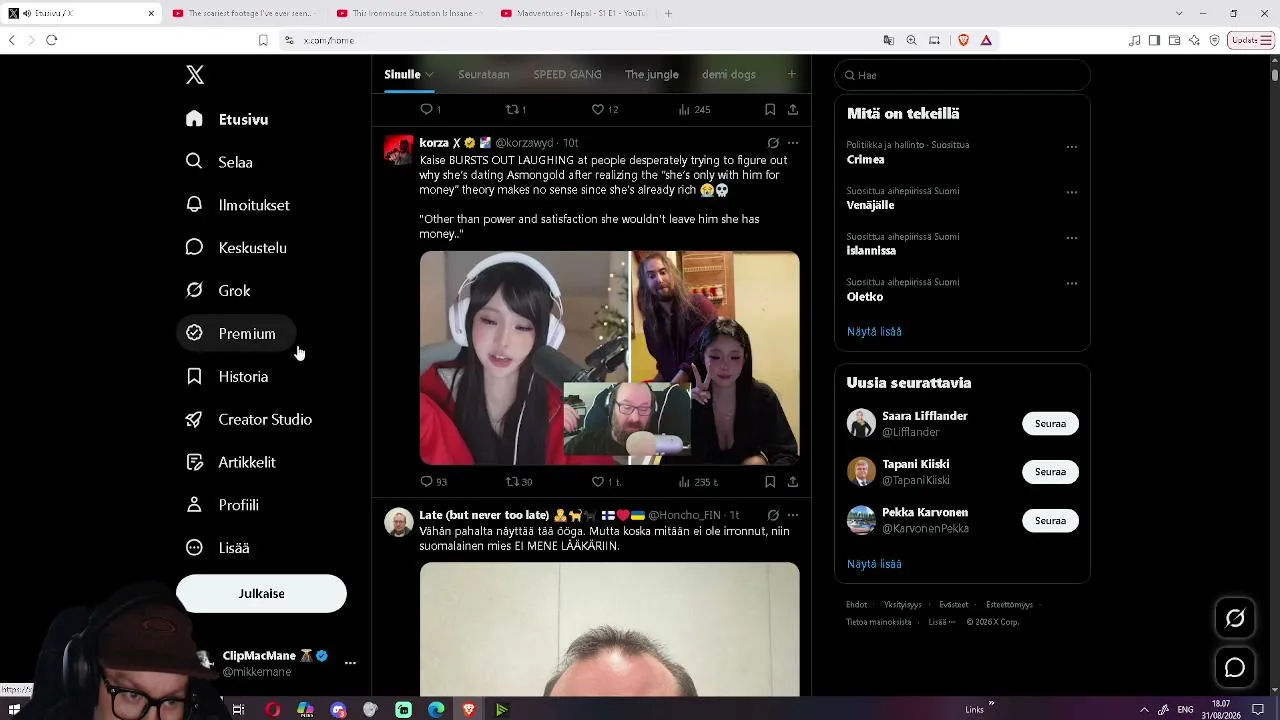Switch to the Ironmouse Situation browser tab
Viewport: 1280px width, 720px height.
[x=409, y=13]
